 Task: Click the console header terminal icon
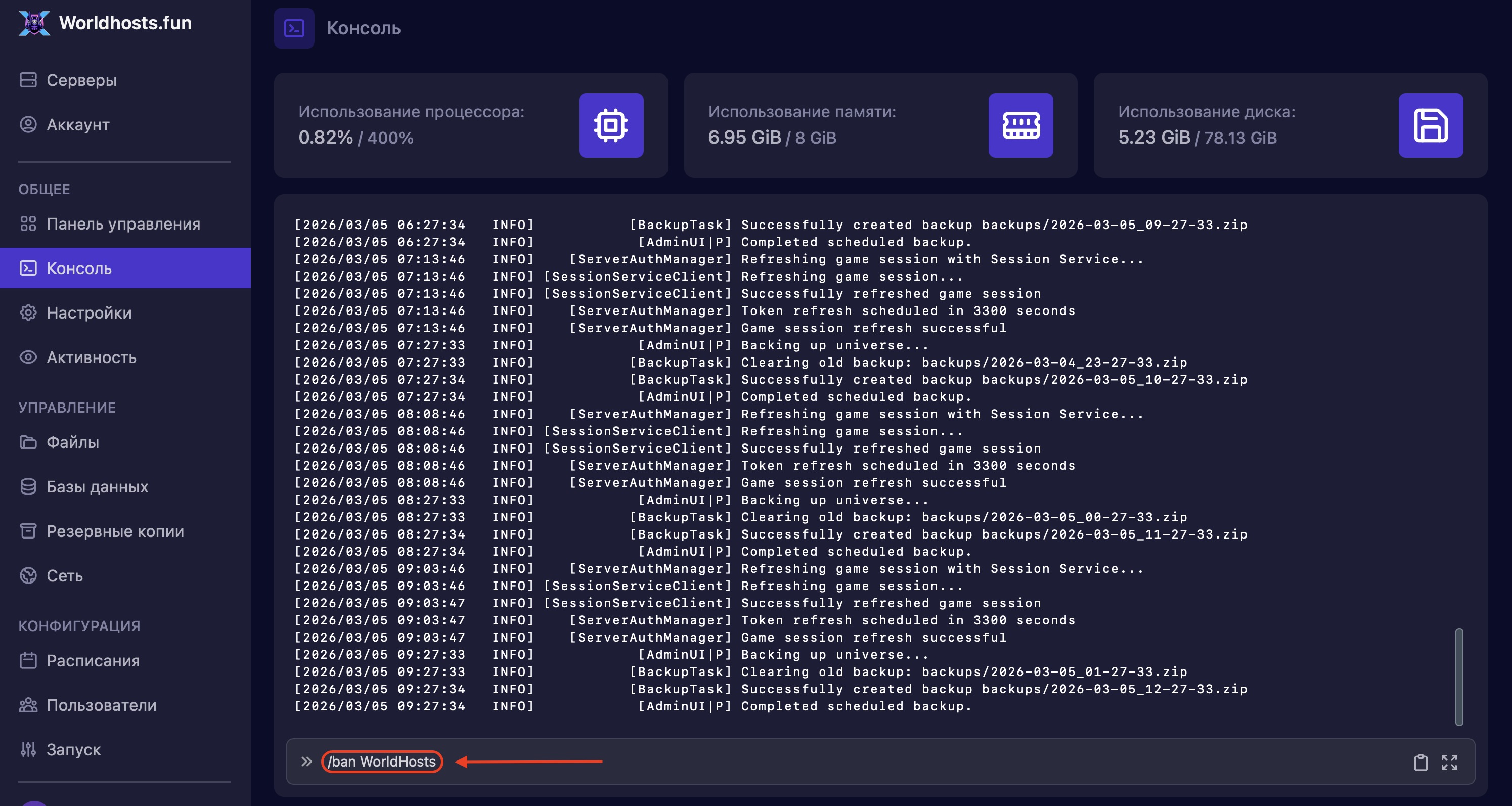[x=294, y=28]
